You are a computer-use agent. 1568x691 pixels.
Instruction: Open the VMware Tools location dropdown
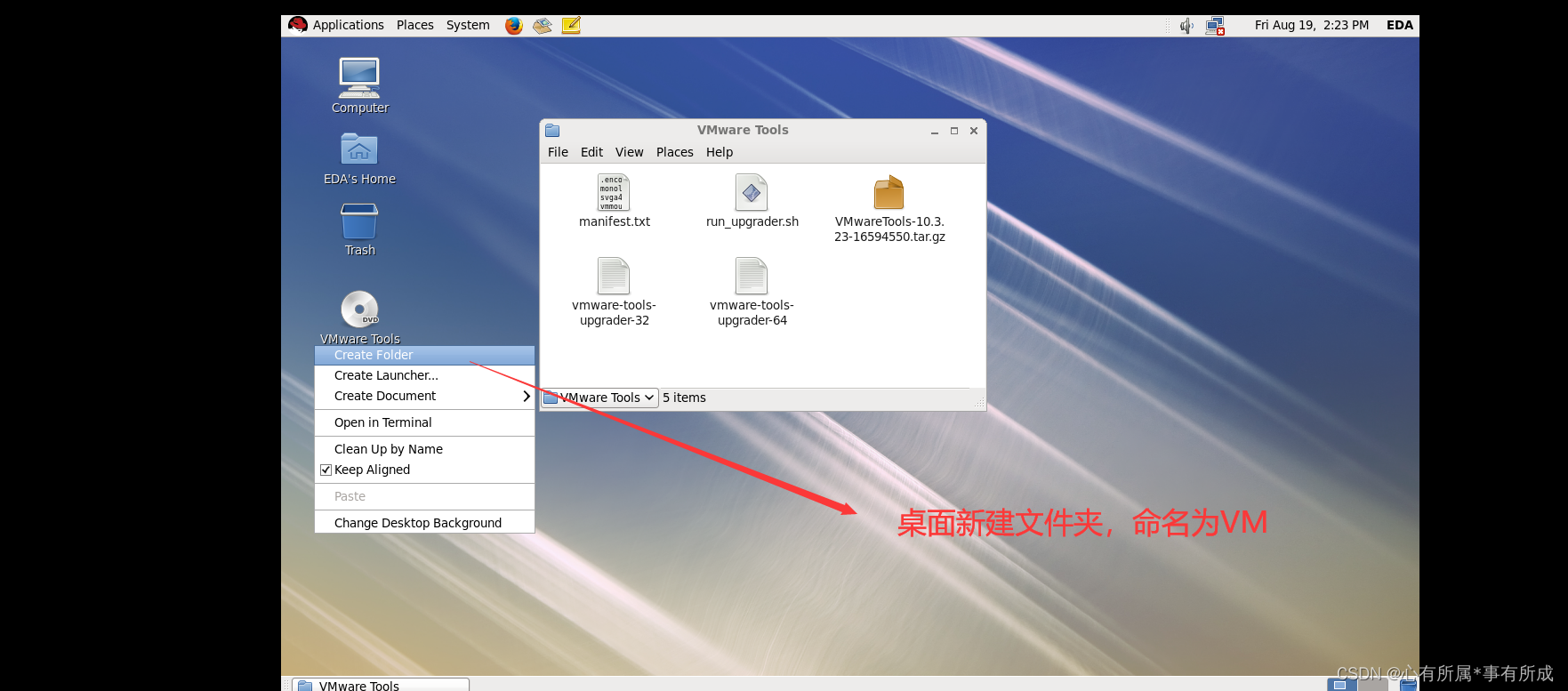click(x=599, y=398)
